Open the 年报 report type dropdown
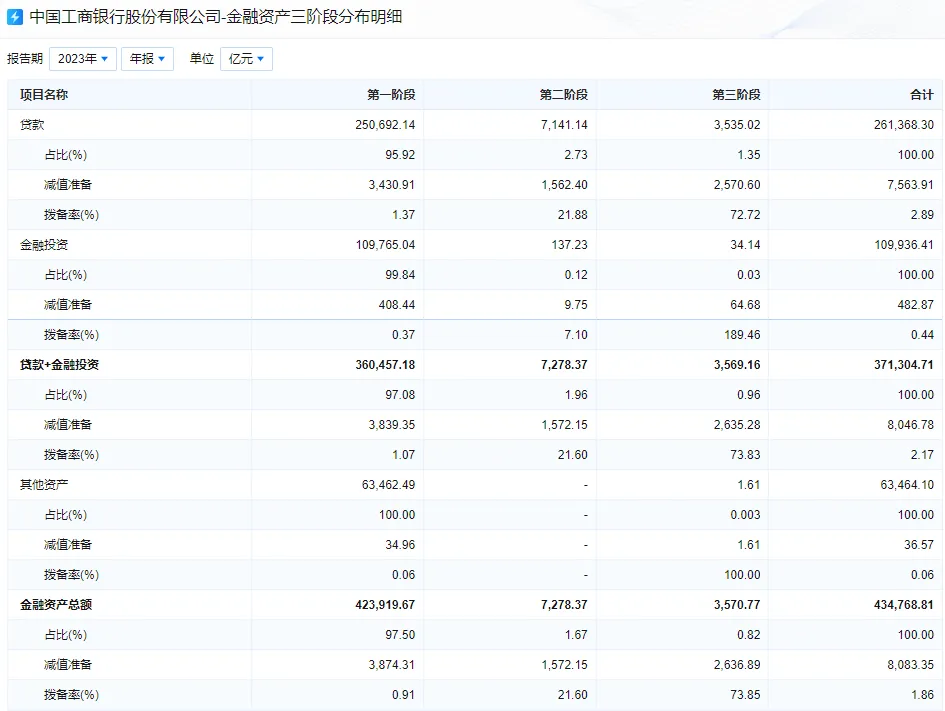Viewport: 945px width, 711px height. (147, 59)
